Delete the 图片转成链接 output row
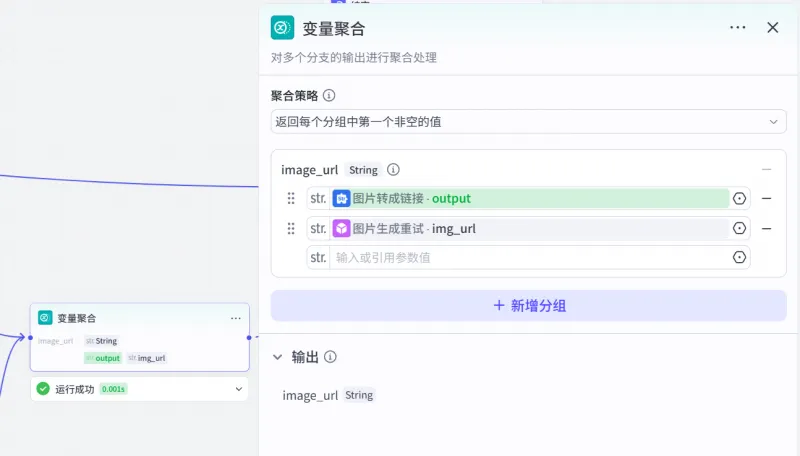The image size is (800, 456). 766,199
